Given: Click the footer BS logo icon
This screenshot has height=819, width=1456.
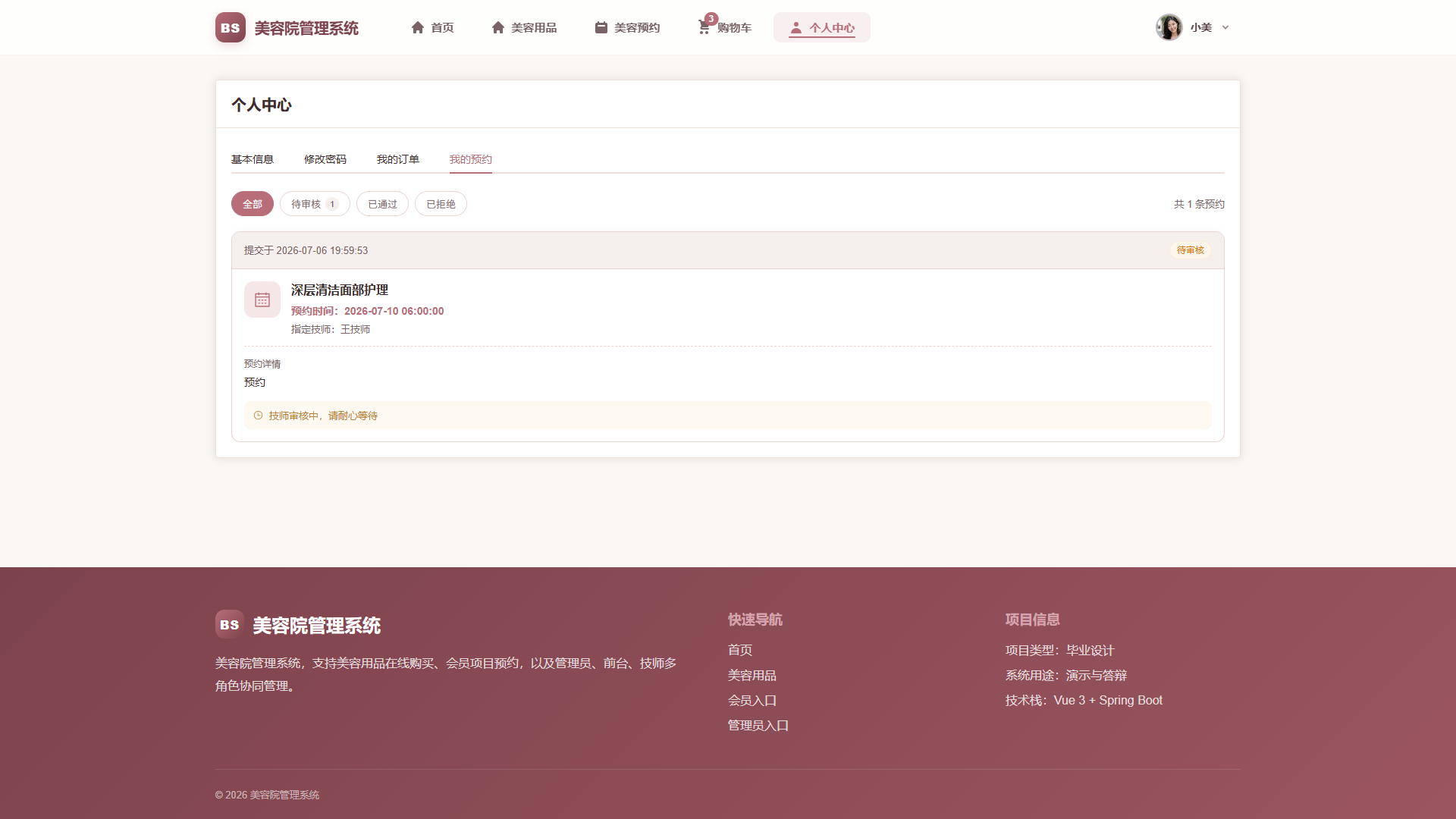Looking at the screenshot, I should click(229, 625).
